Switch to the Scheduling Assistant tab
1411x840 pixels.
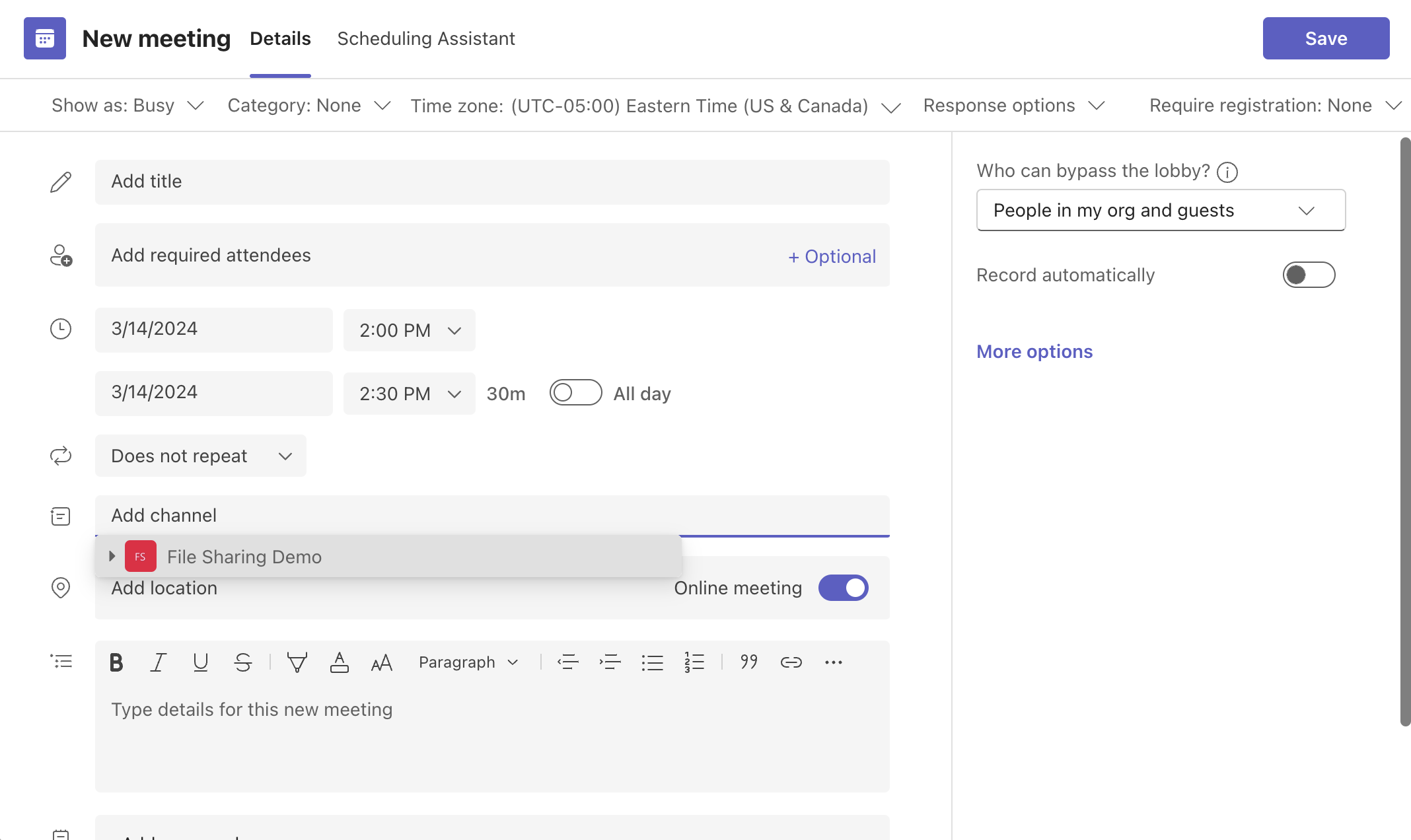coord(426,38)
